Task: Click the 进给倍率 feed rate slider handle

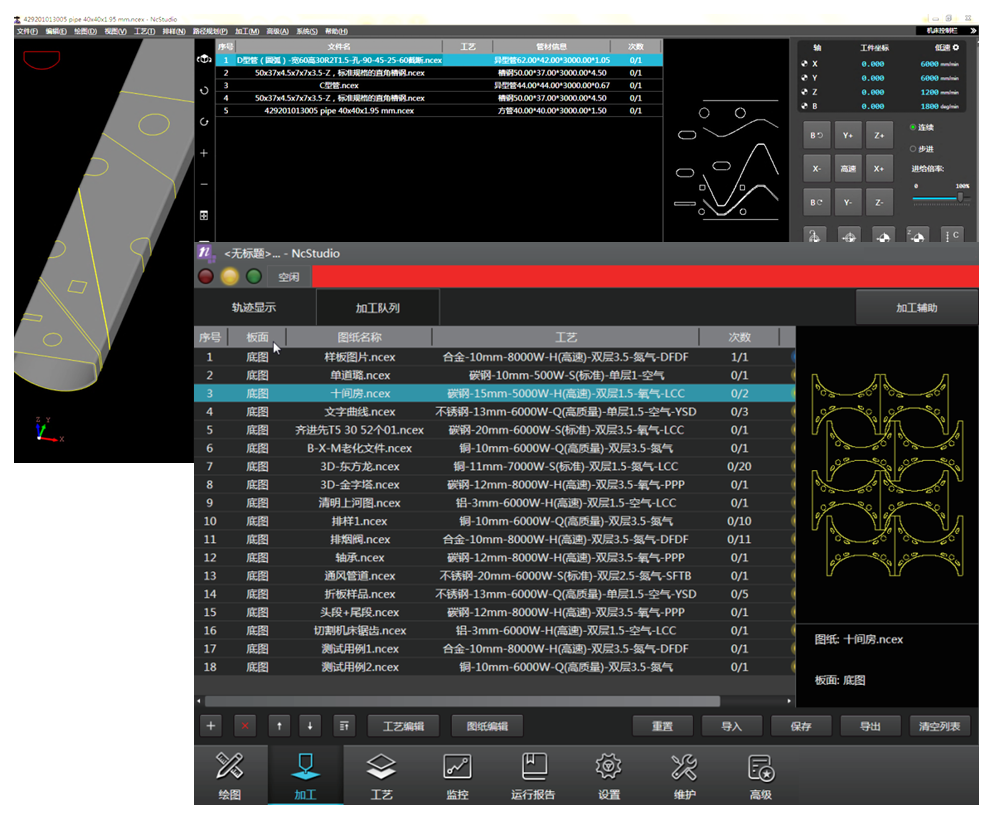Action: tap(962, 197)
